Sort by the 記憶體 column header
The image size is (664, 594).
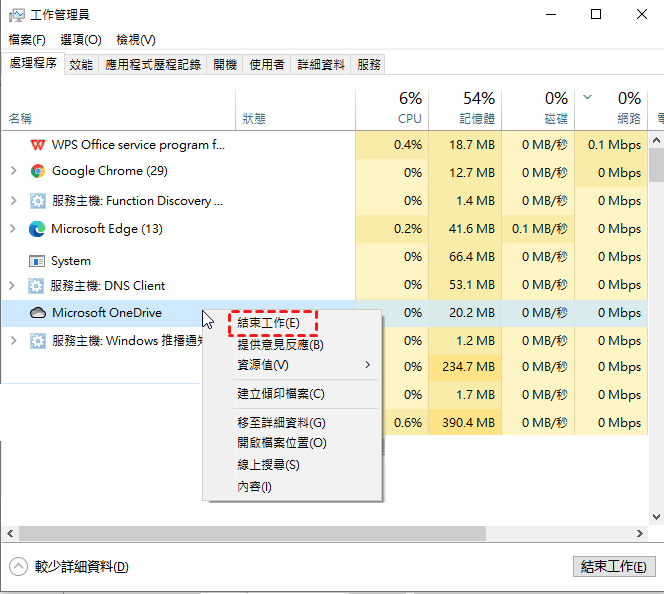point(465,110)
